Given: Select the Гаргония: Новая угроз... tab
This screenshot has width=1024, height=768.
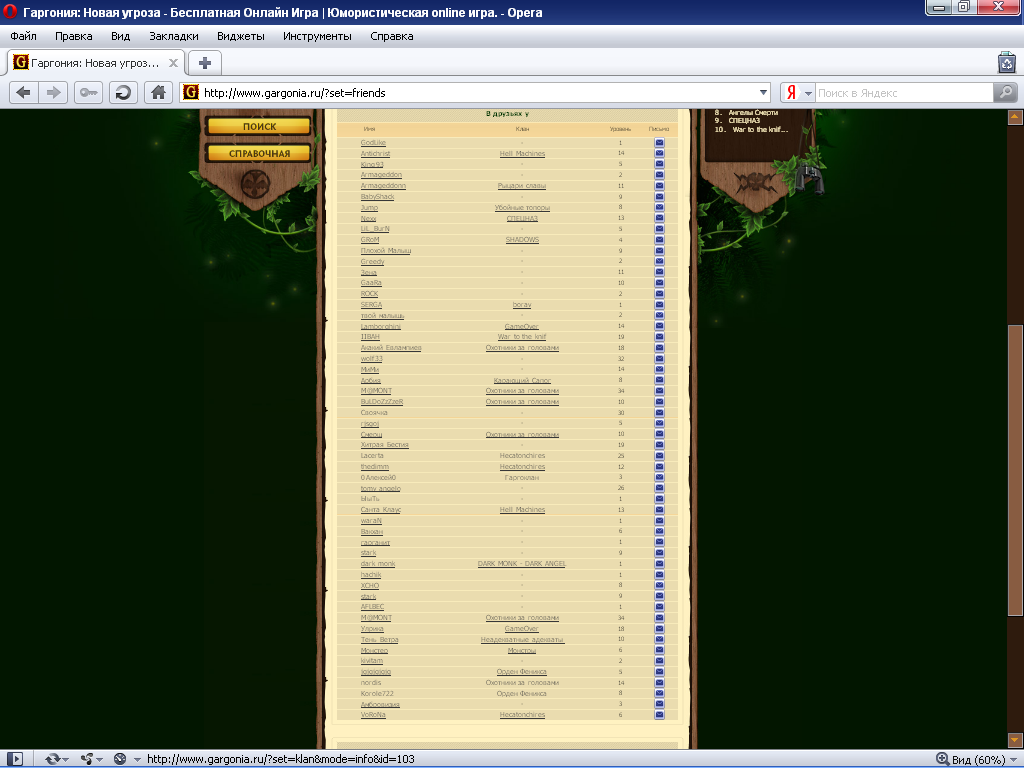Looking at the screenshot, I should (x=96, y=63).
